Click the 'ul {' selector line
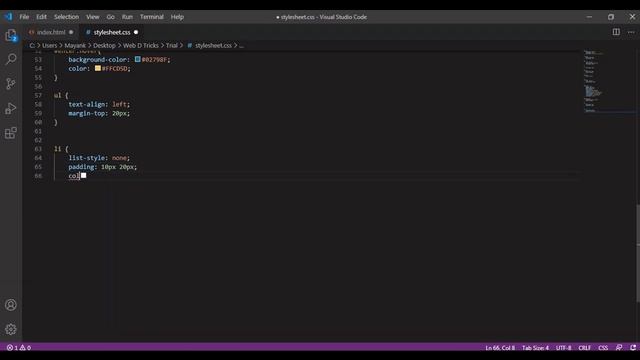The image size is (640, 360). (61, 95)
